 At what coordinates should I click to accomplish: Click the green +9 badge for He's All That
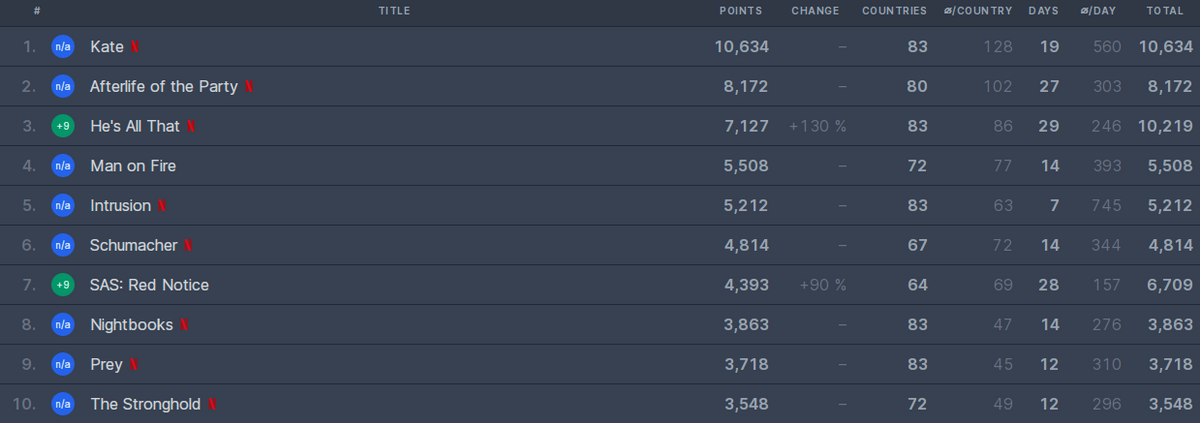coord(63,126)
